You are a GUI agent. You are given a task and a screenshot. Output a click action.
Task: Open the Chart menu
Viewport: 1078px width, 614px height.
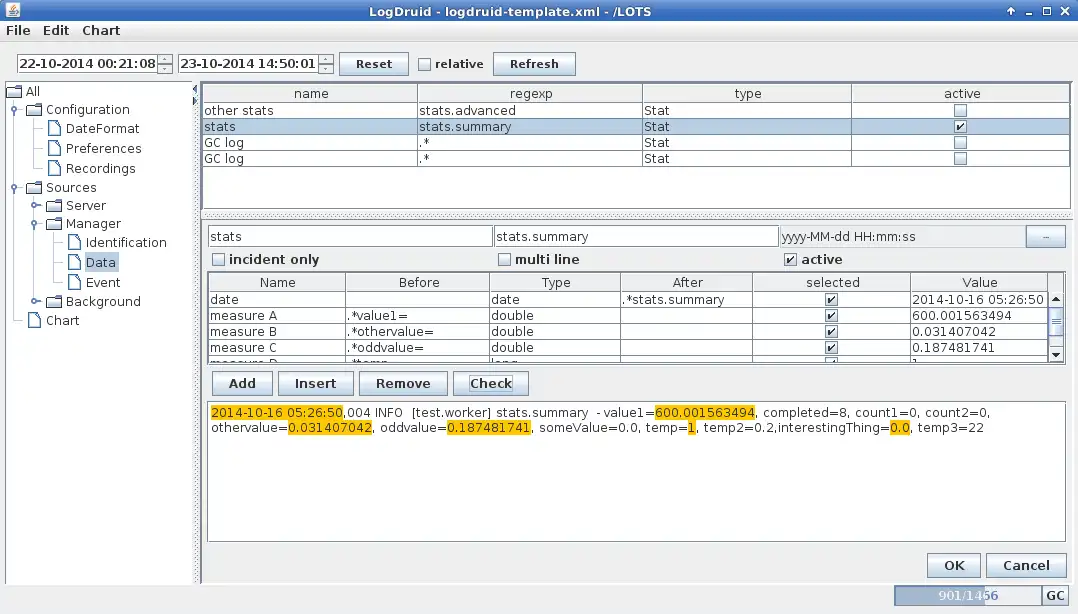coord(101,30)
